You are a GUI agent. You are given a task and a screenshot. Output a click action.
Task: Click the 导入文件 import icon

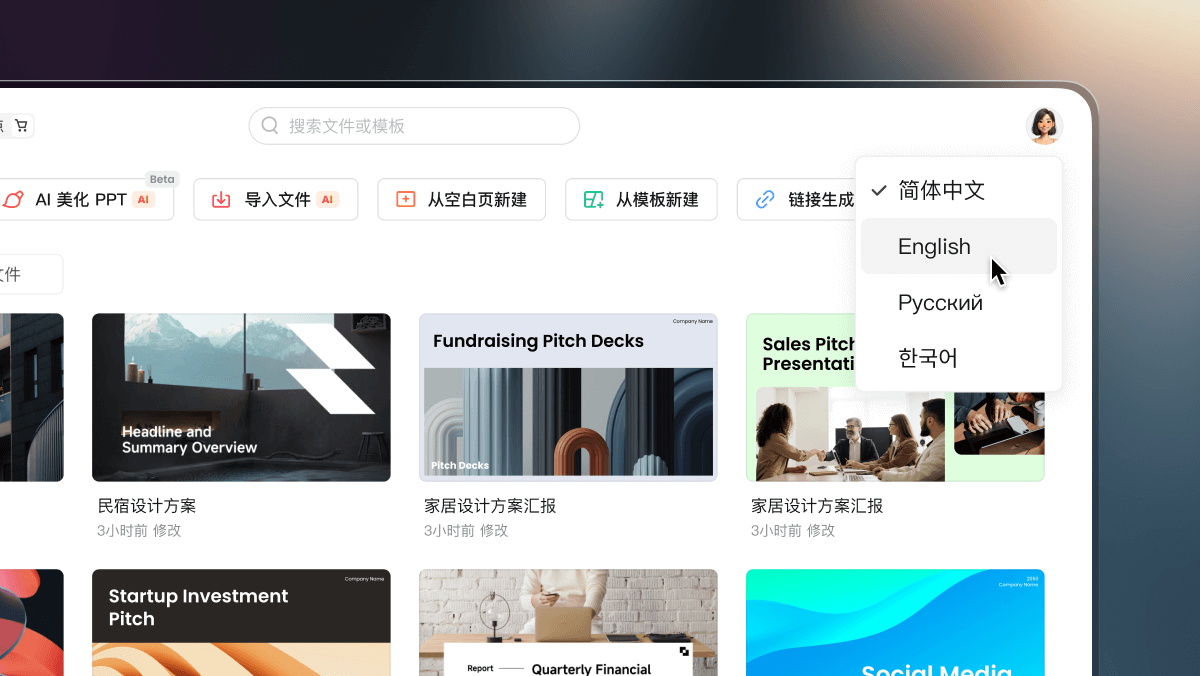[221, 200]
